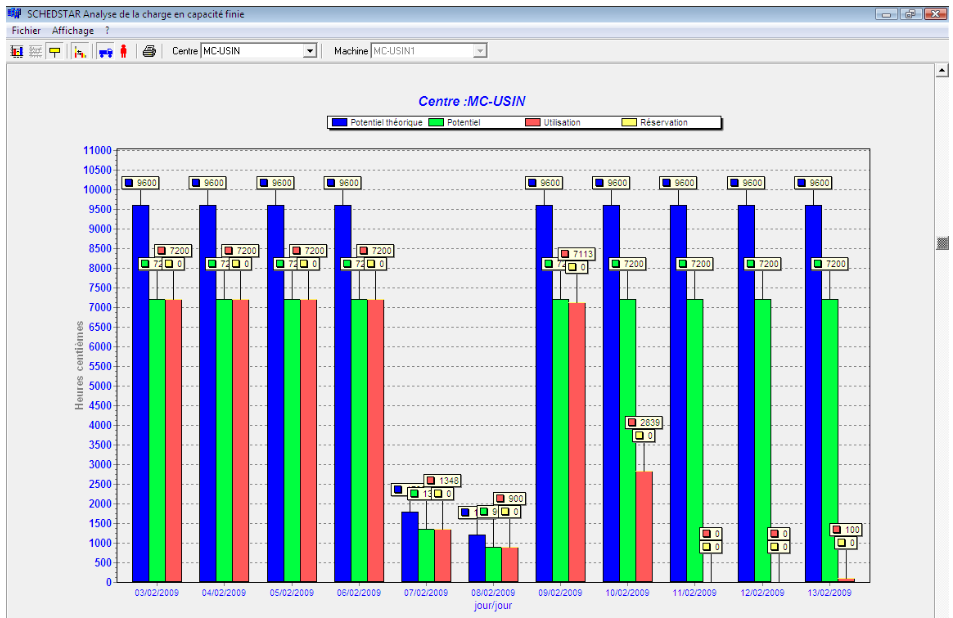
Task: Click the SCHEDSTAR icon in the title bar
Action: pos(14,14)
